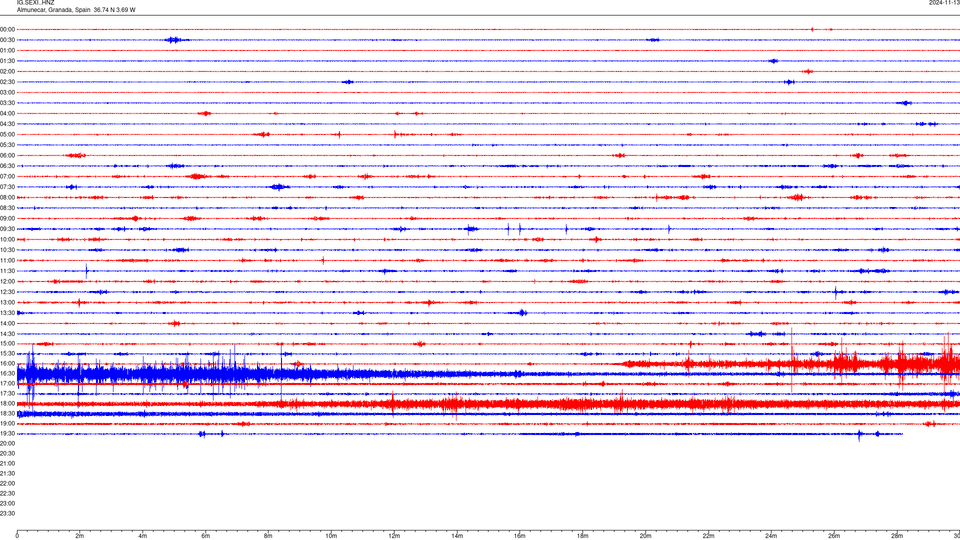Click the 09:30 time row label
960x540 pixels.
click(7, 229)
